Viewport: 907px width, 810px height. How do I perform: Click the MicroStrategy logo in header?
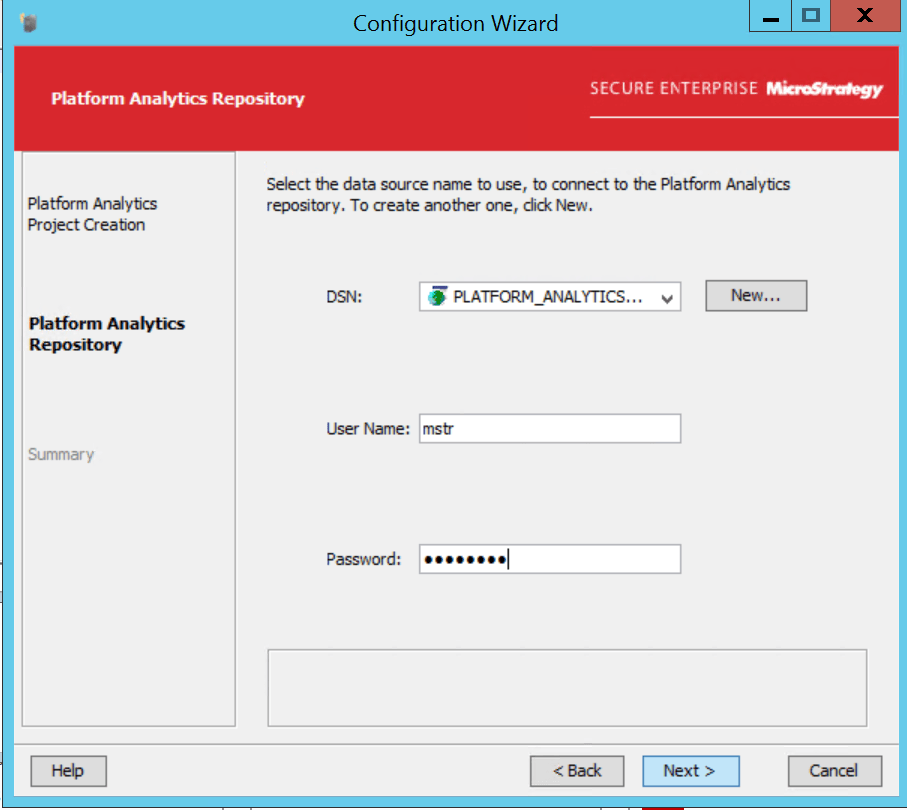click(x=824, y=89)
